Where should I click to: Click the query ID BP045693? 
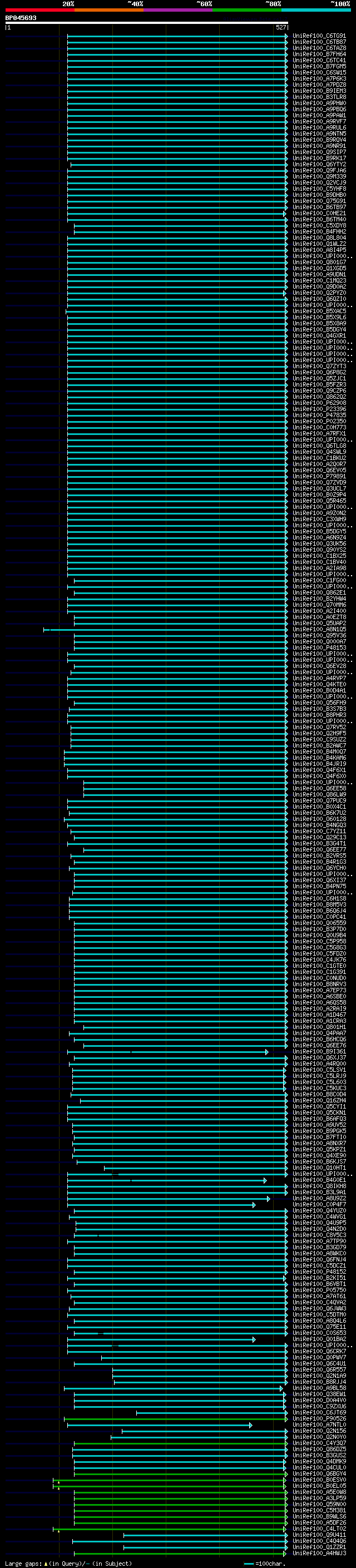coord(21,18)
